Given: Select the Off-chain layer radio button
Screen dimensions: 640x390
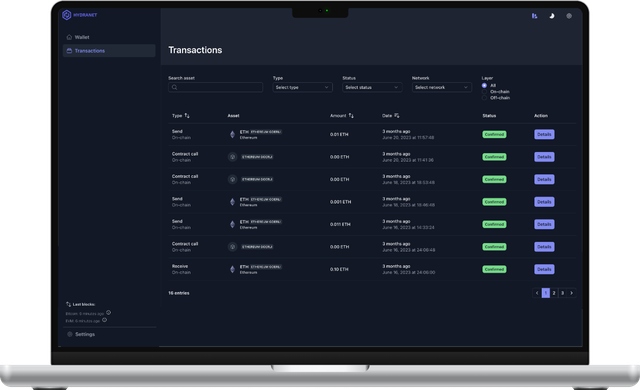Looking at the screenshot, I should pyautogui.click(x=484, y=98).
